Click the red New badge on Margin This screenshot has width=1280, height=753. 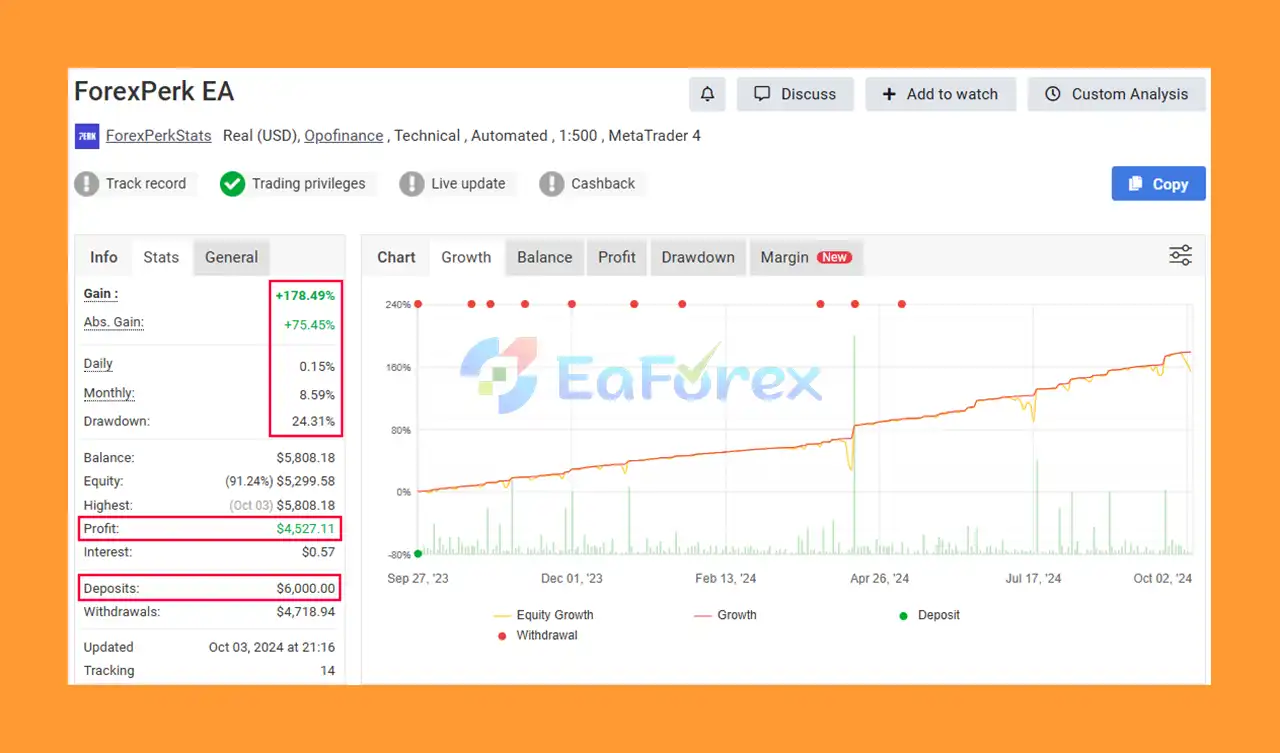click(834, 257)
